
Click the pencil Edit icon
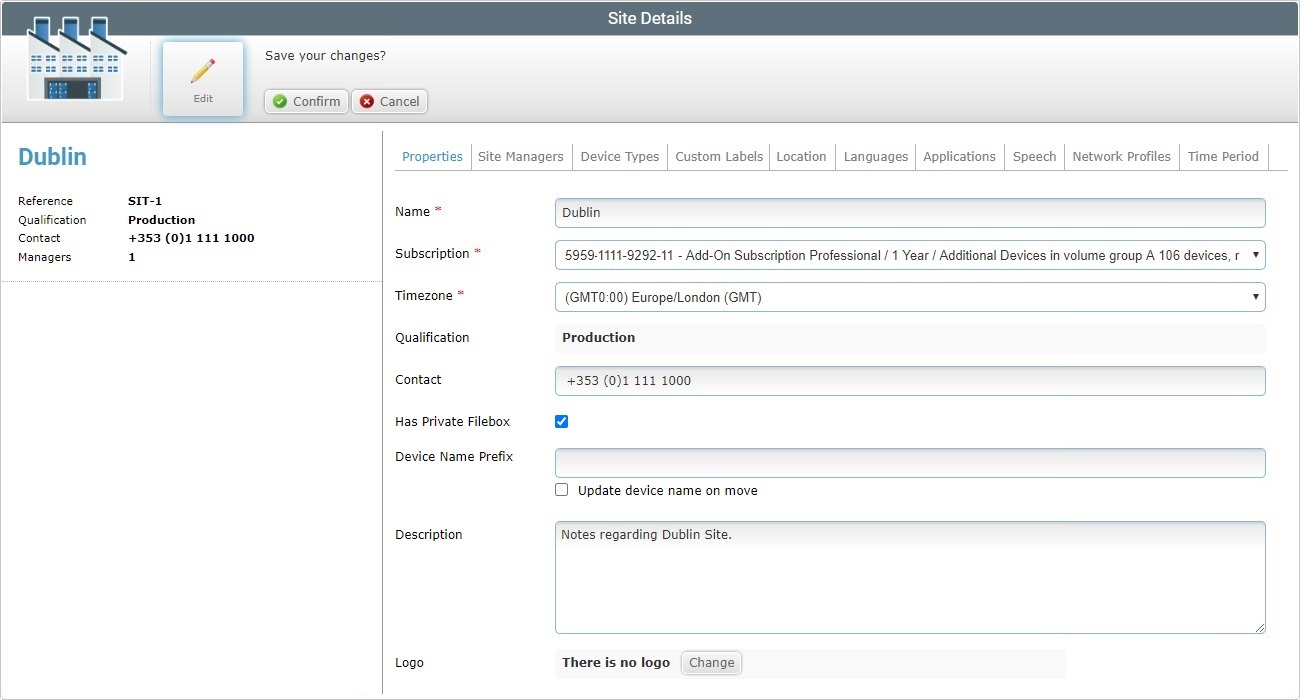click(203, 72)
